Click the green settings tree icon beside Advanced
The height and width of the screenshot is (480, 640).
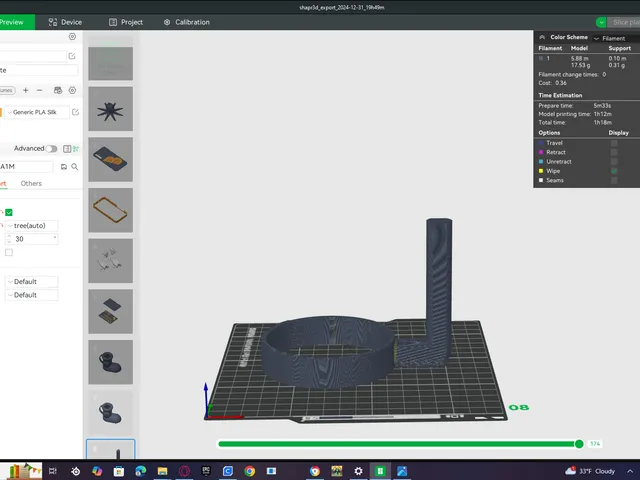pos(76,149)
